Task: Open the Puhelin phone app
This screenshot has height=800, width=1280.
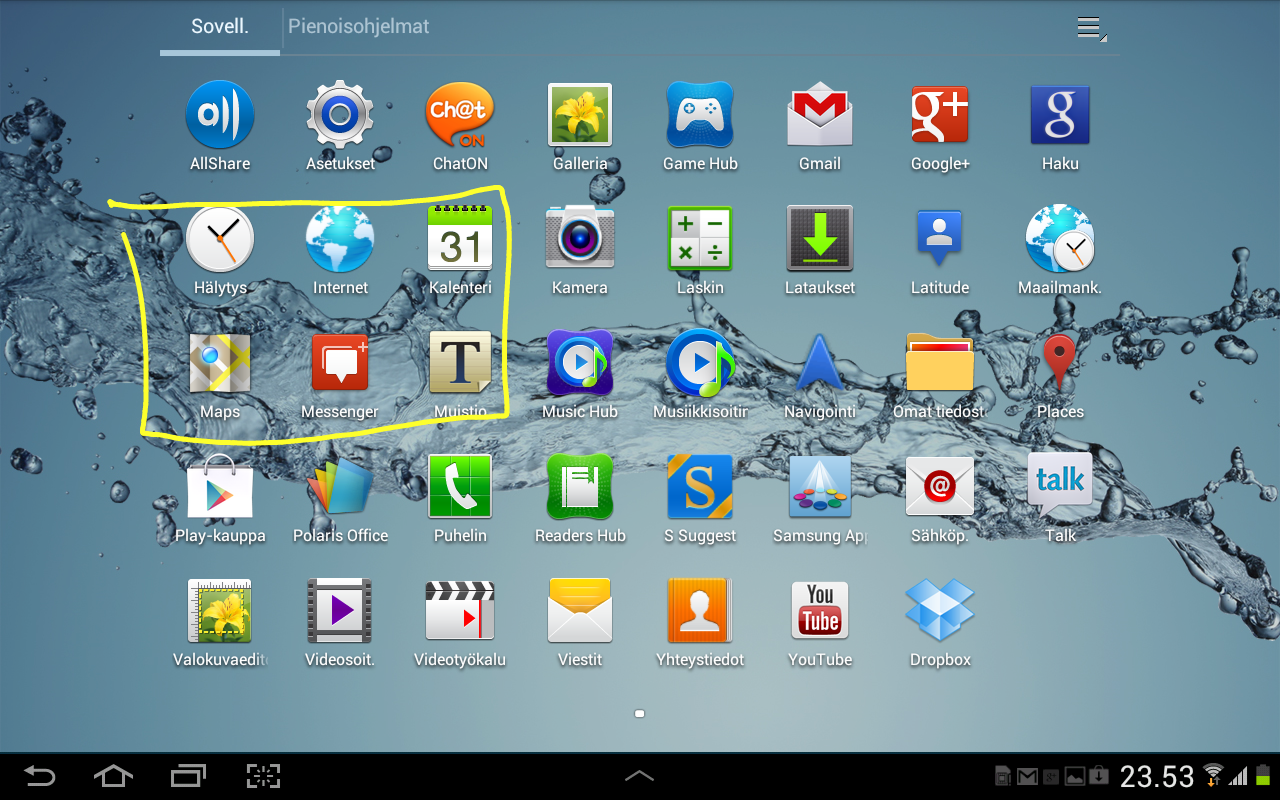Action: point(460,486)
